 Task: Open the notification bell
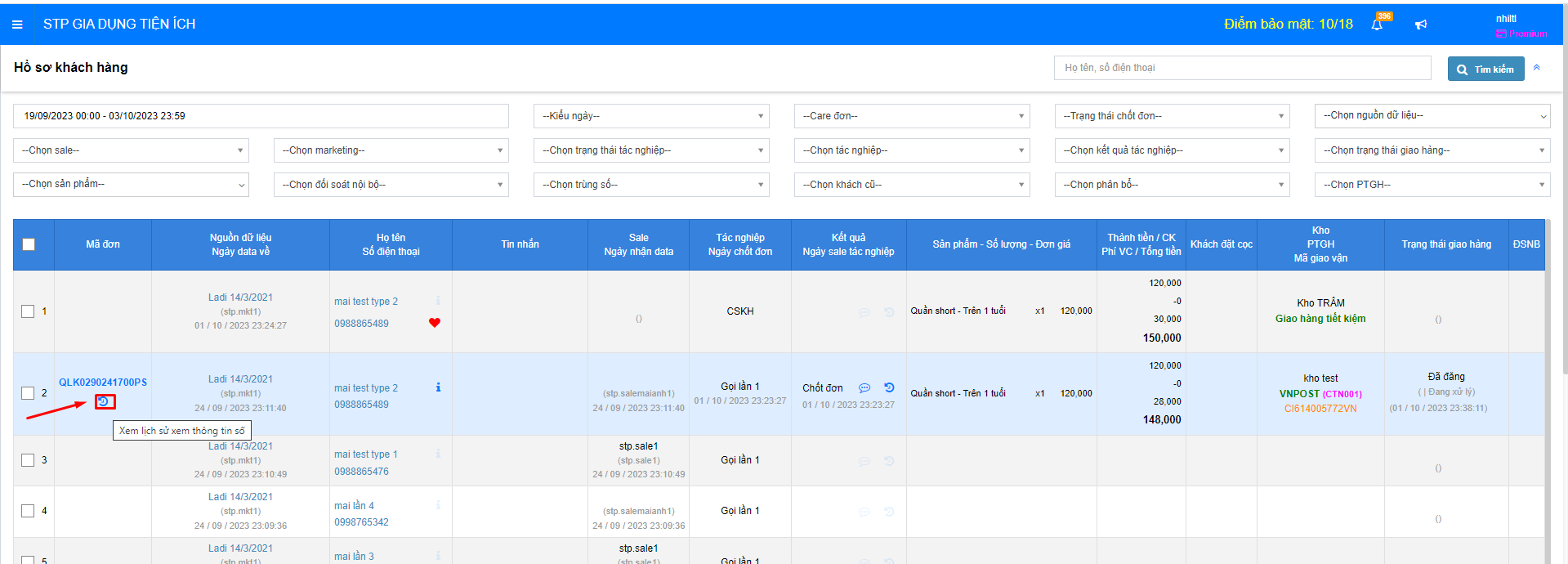coord(1377,25)
